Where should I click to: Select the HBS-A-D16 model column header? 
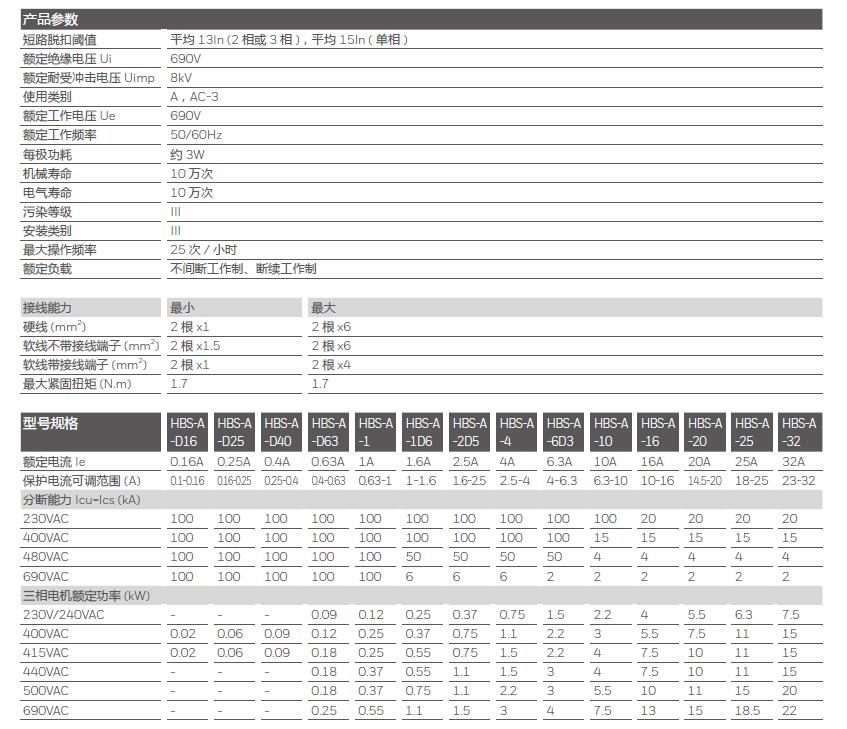pos(187,432)
